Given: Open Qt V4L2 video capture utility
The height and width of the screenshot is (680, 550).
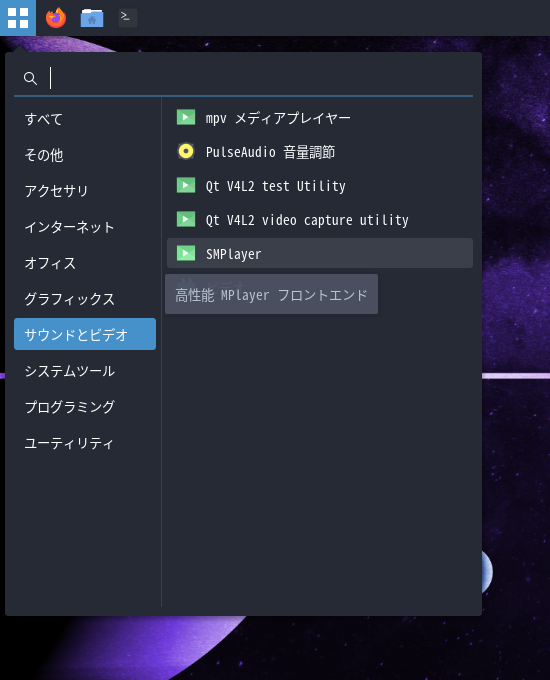Looking at the screenshot, I should (320, 219).
